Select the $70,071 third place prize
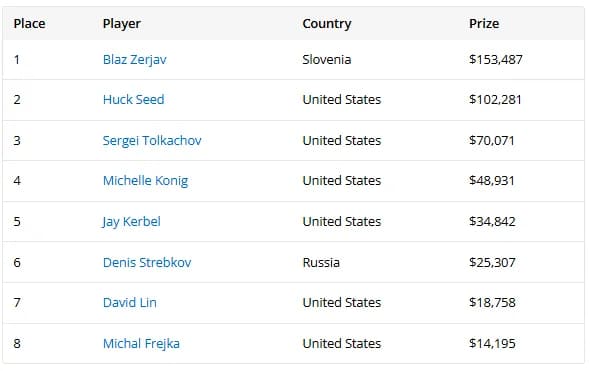The width and height of the screenshot is (590, 371). (x=491, y=140)
